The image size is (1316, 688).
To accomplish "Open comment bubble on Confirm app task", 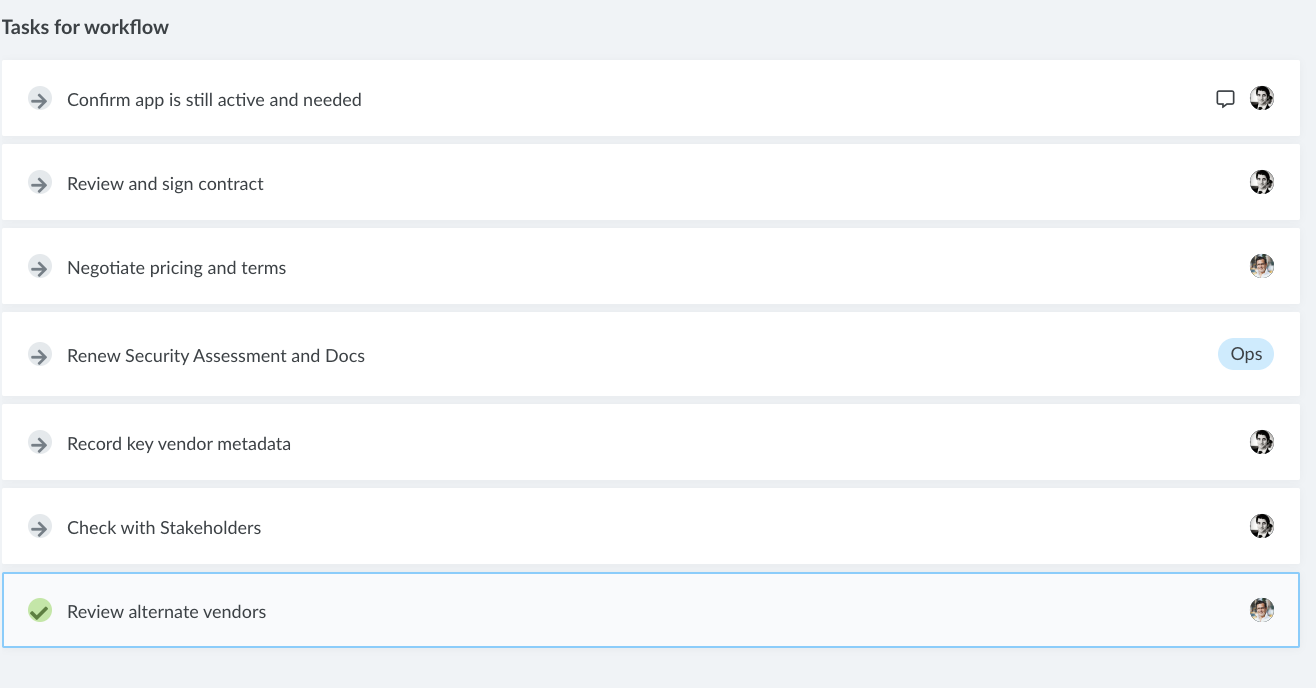I will click(1225, 99).
